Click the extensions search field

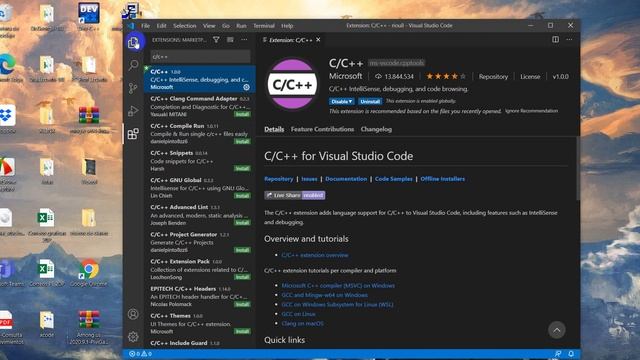click(200, 57)
